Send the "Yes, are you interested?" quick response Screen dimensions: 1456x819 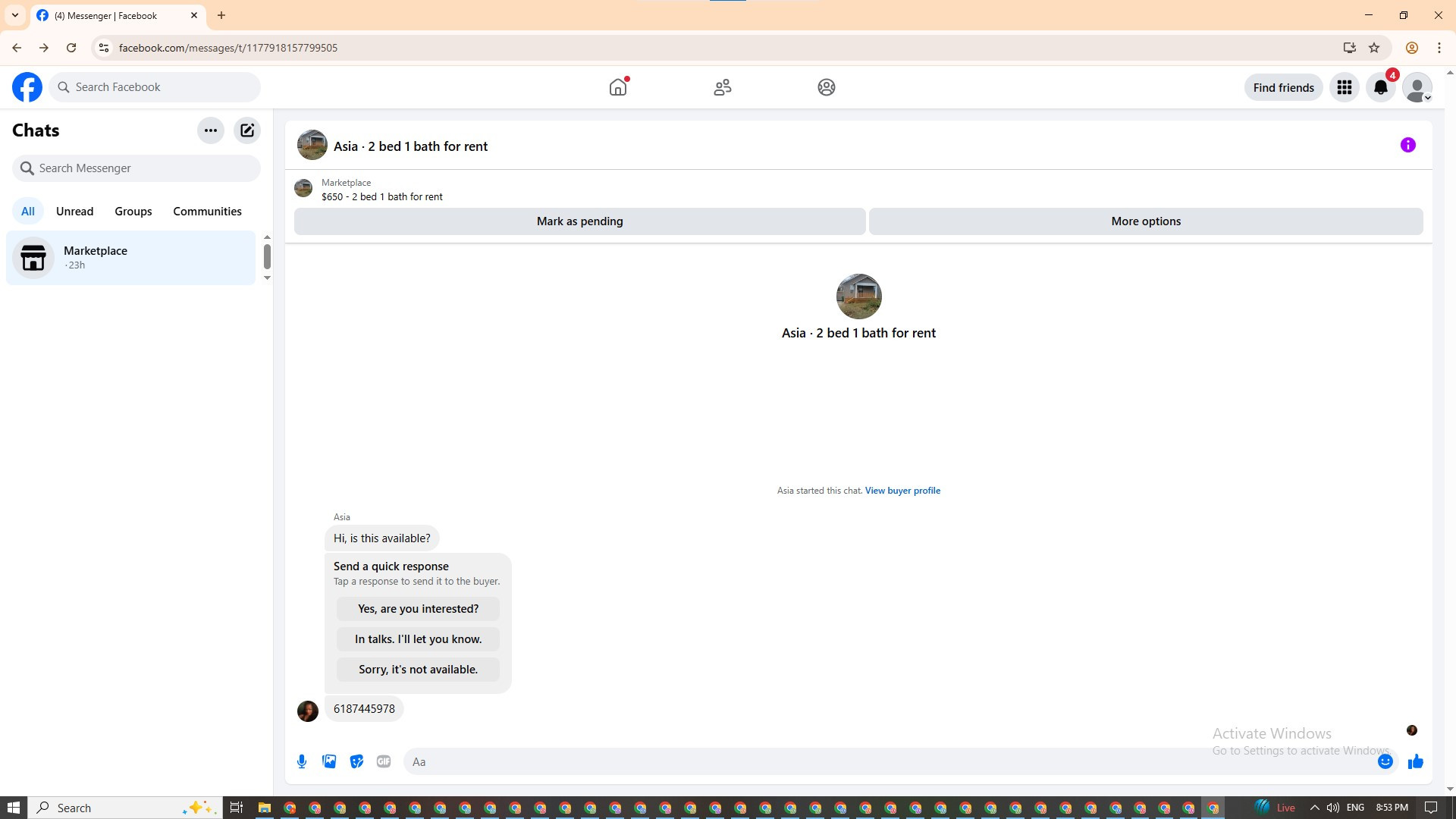coord(418,609)
